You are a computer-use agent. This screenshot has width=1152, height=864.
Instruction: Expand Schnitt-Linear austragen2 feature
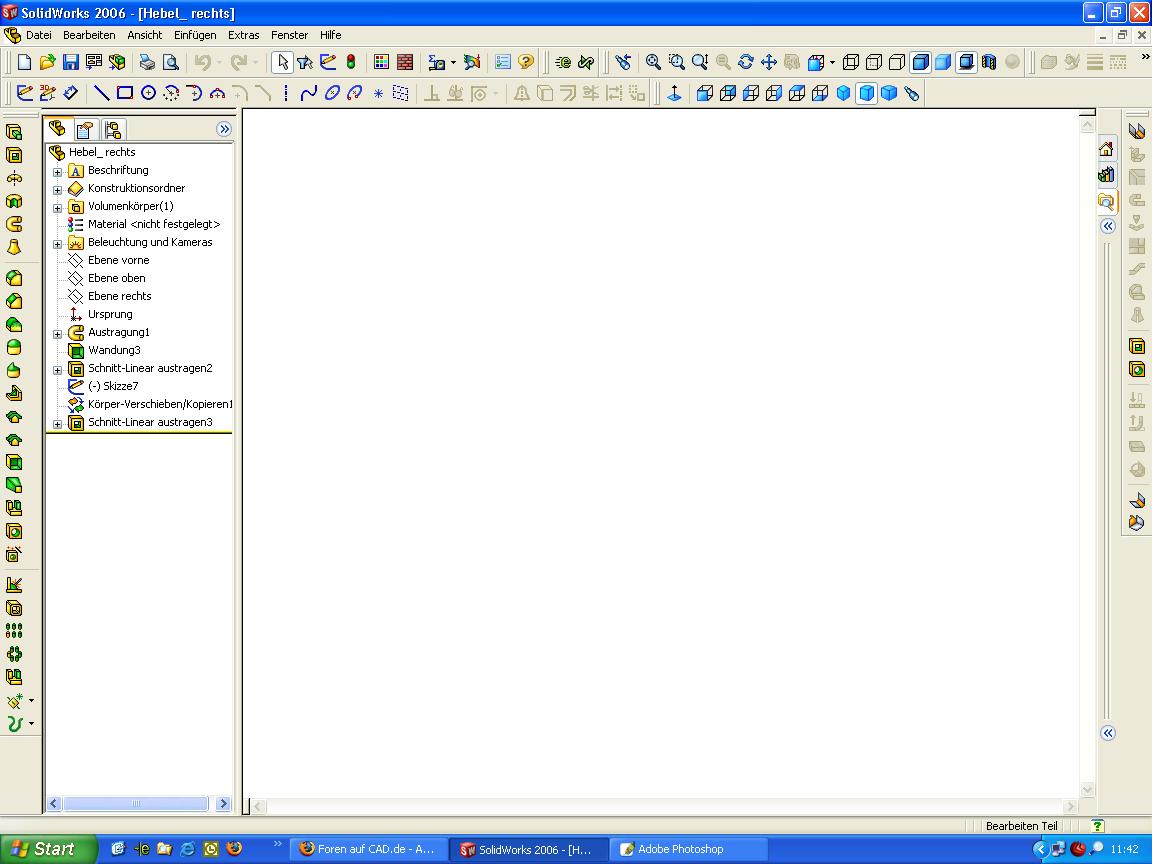tap(57, 370)
